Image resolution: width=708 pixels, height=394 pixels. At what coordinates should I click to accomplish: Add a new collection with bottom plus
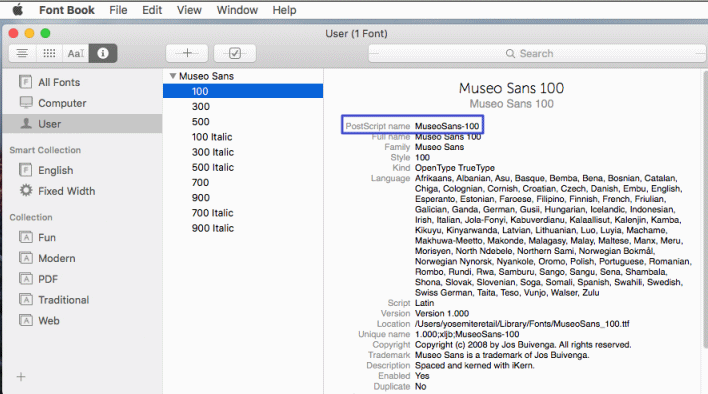21,376
